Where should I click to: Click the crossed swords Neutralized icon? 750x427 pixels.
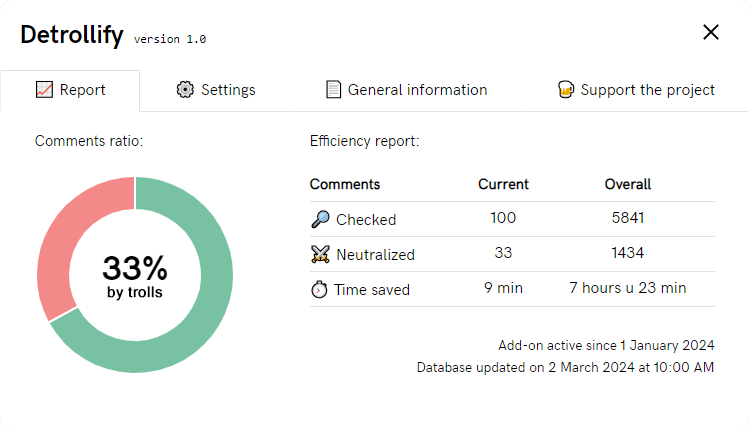click(320, 254)
